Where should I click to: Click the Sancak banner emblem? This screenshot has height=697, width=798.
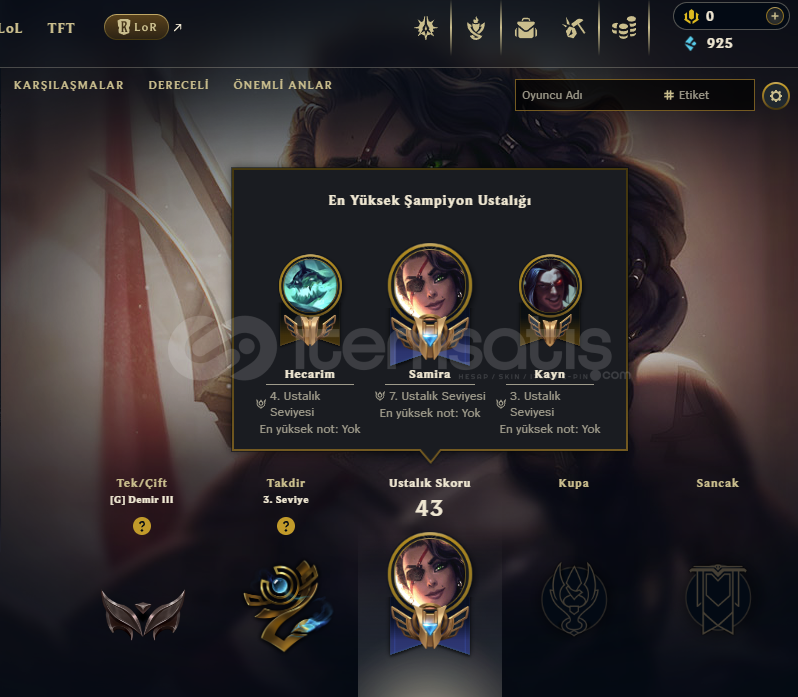[x=718, y=598]
